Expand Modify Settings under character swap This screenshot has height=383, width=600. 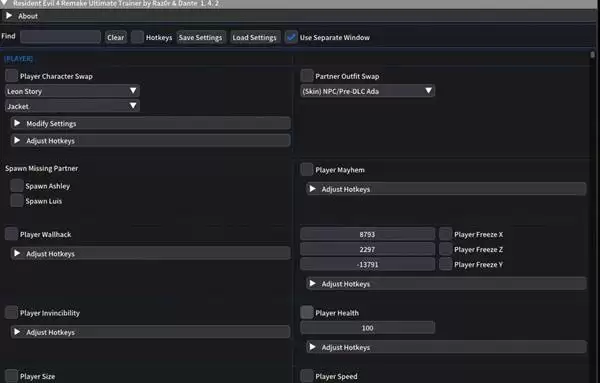pyautogui.click(x=151, y=123)
